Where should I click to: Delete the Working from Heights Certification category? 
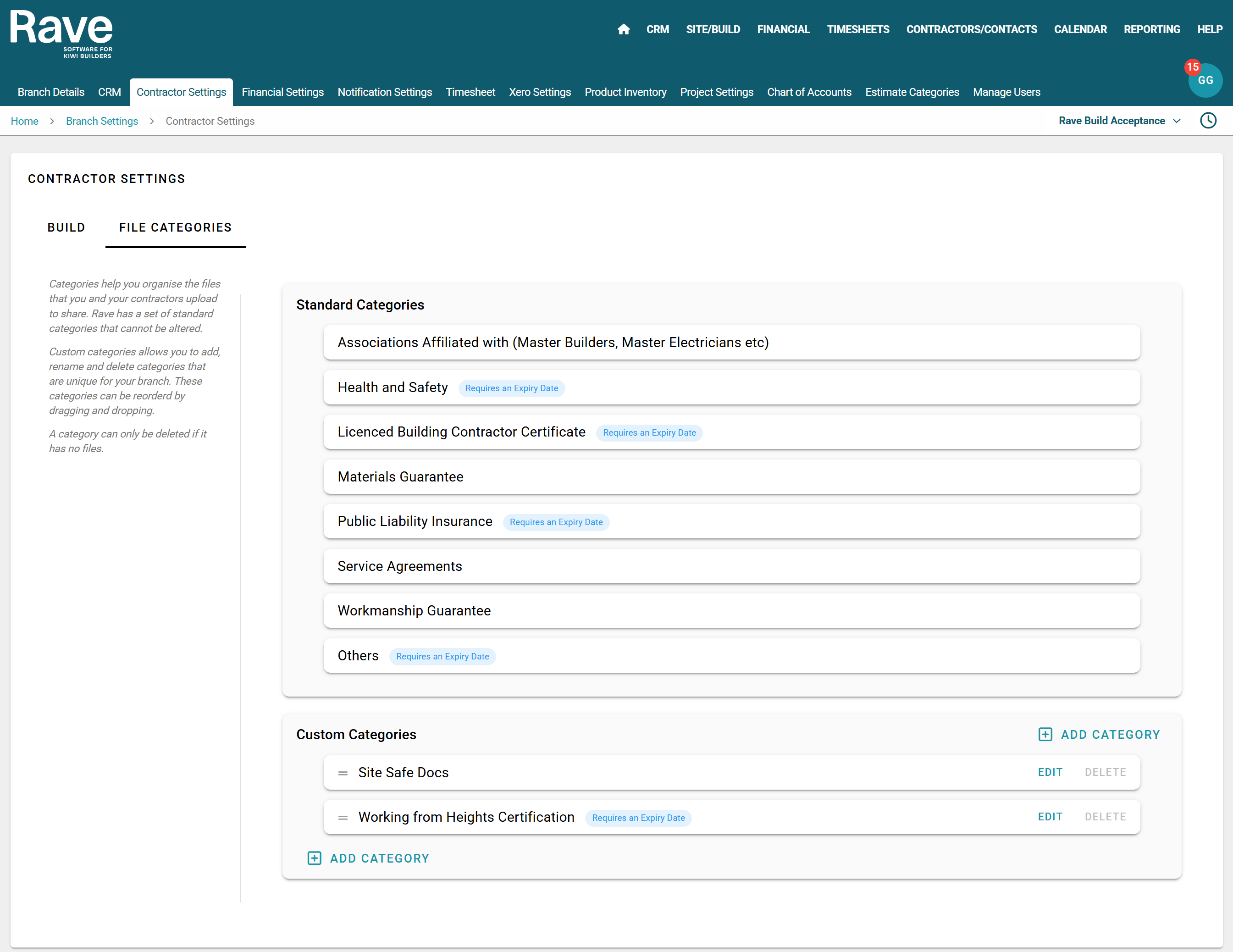(1105, 816)
